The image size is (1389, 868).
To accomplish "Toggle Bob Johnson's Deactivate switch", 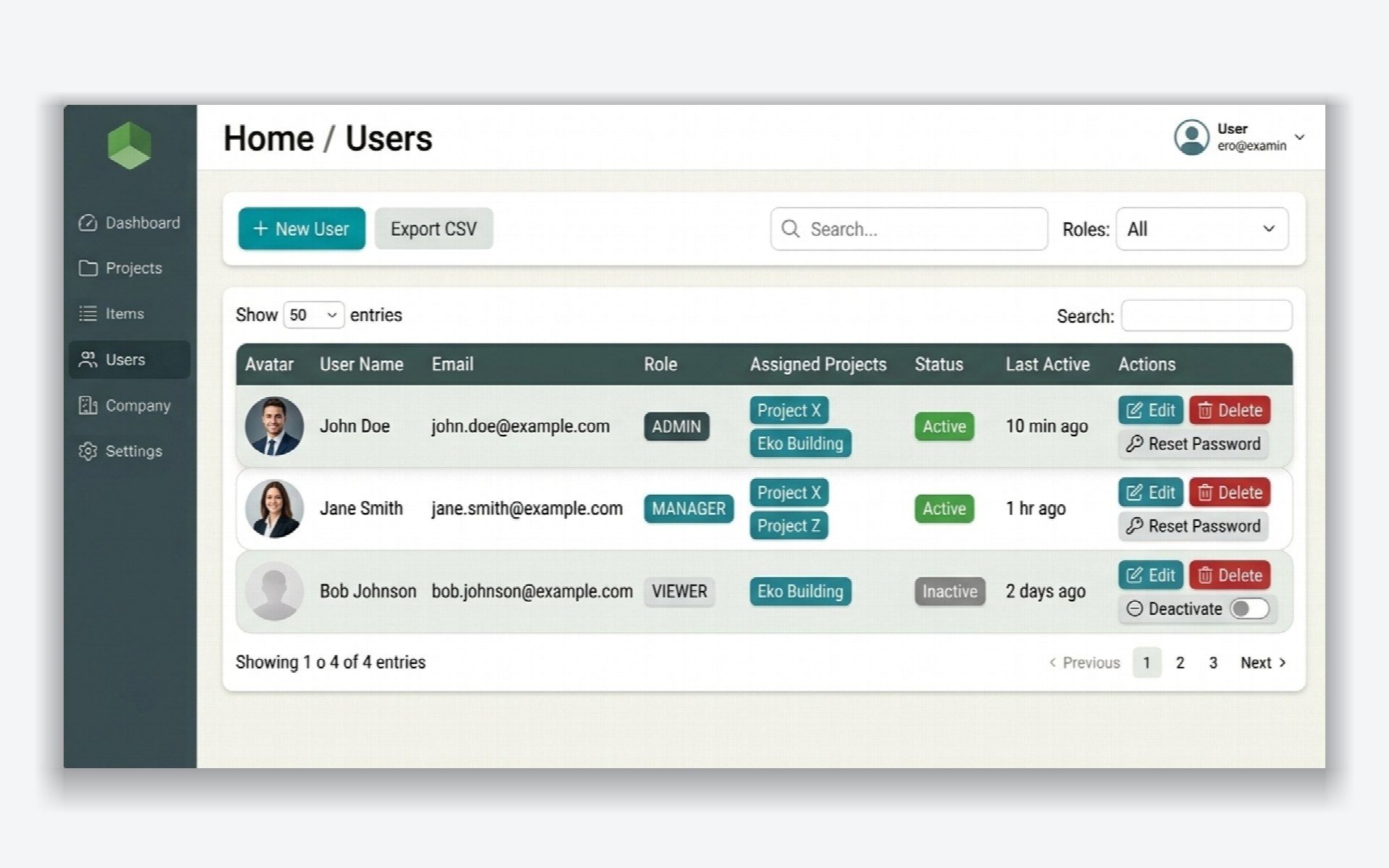I will pos(1250,608).
